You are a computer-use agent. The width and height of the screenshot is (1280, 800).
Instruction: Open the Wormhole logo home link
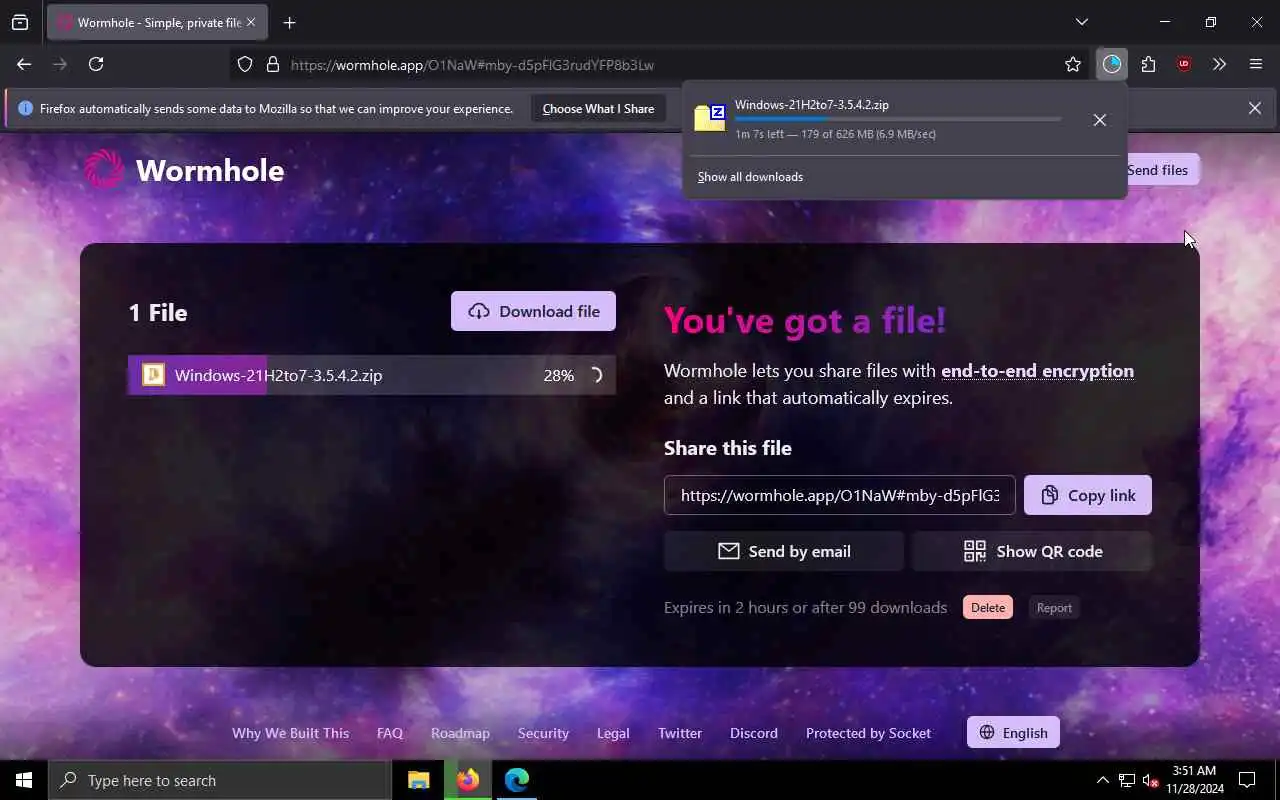[x=184, y=170]
